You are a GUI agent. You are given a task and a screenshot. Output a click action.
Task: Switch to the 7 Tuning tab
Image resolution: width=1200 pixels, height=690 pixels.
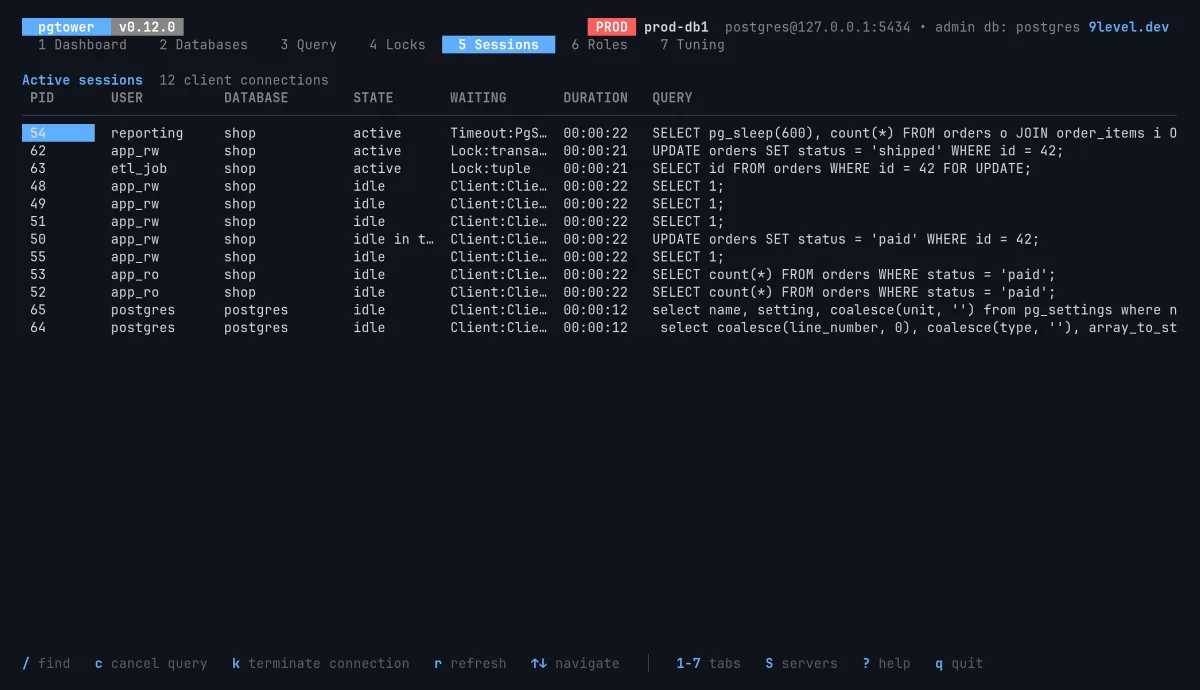692,45
